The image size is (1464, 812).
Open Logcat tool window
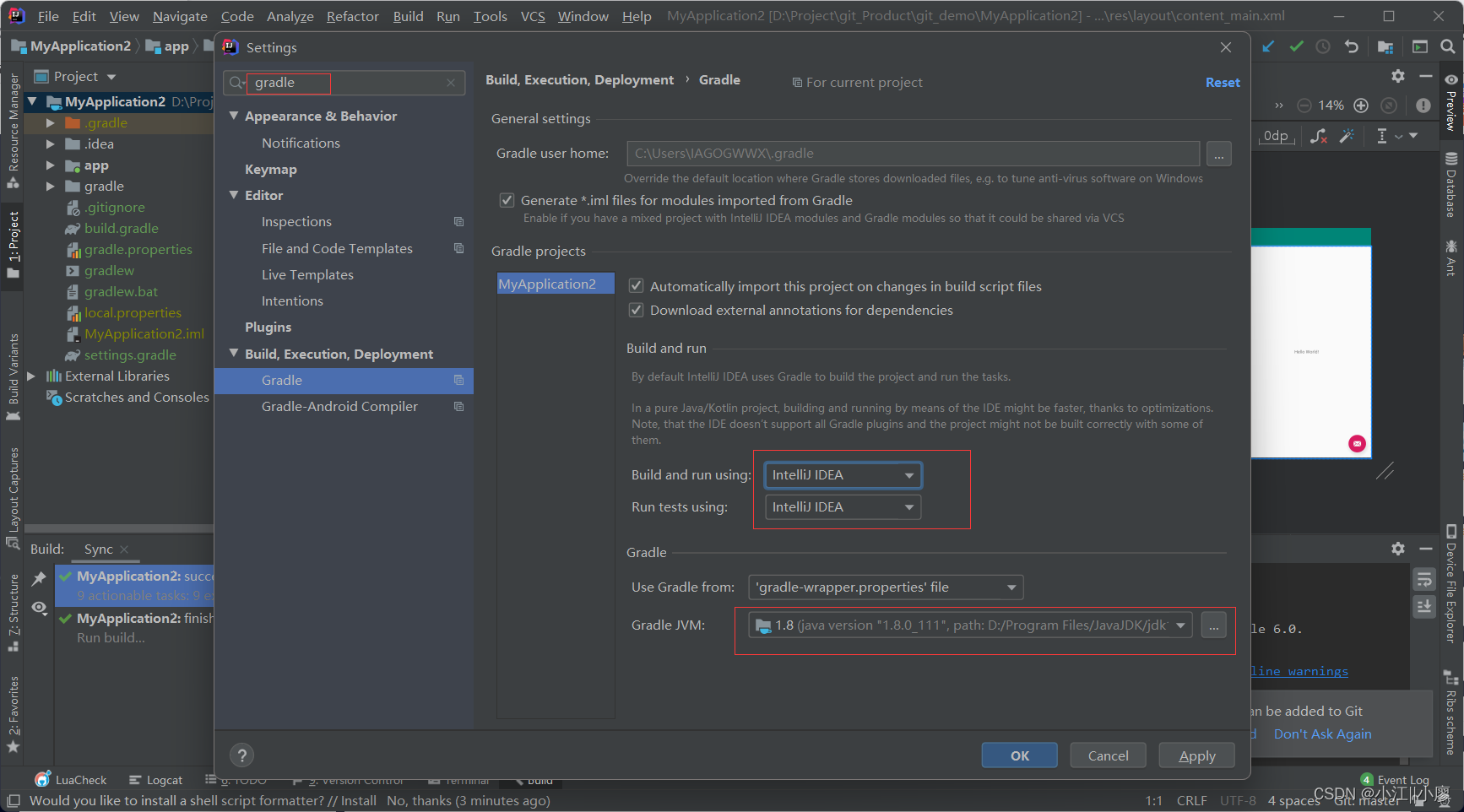156,780
